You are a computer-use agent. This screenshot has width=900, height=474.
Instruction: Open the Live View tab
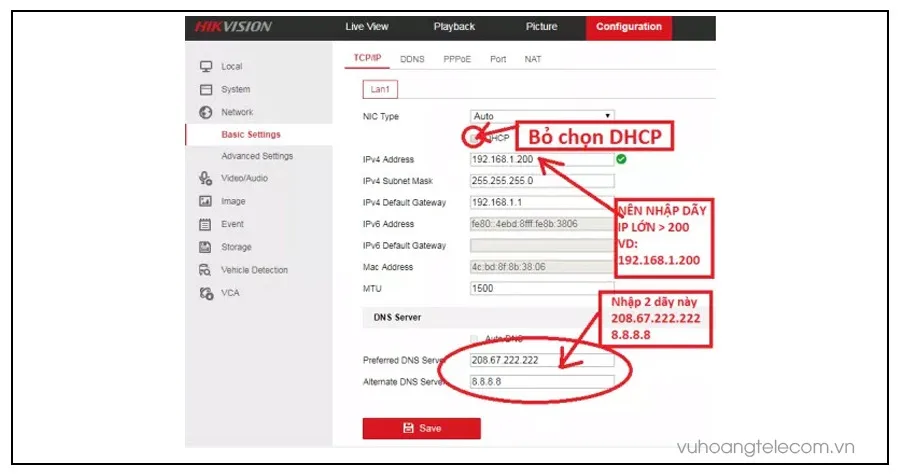pos(367,26)
